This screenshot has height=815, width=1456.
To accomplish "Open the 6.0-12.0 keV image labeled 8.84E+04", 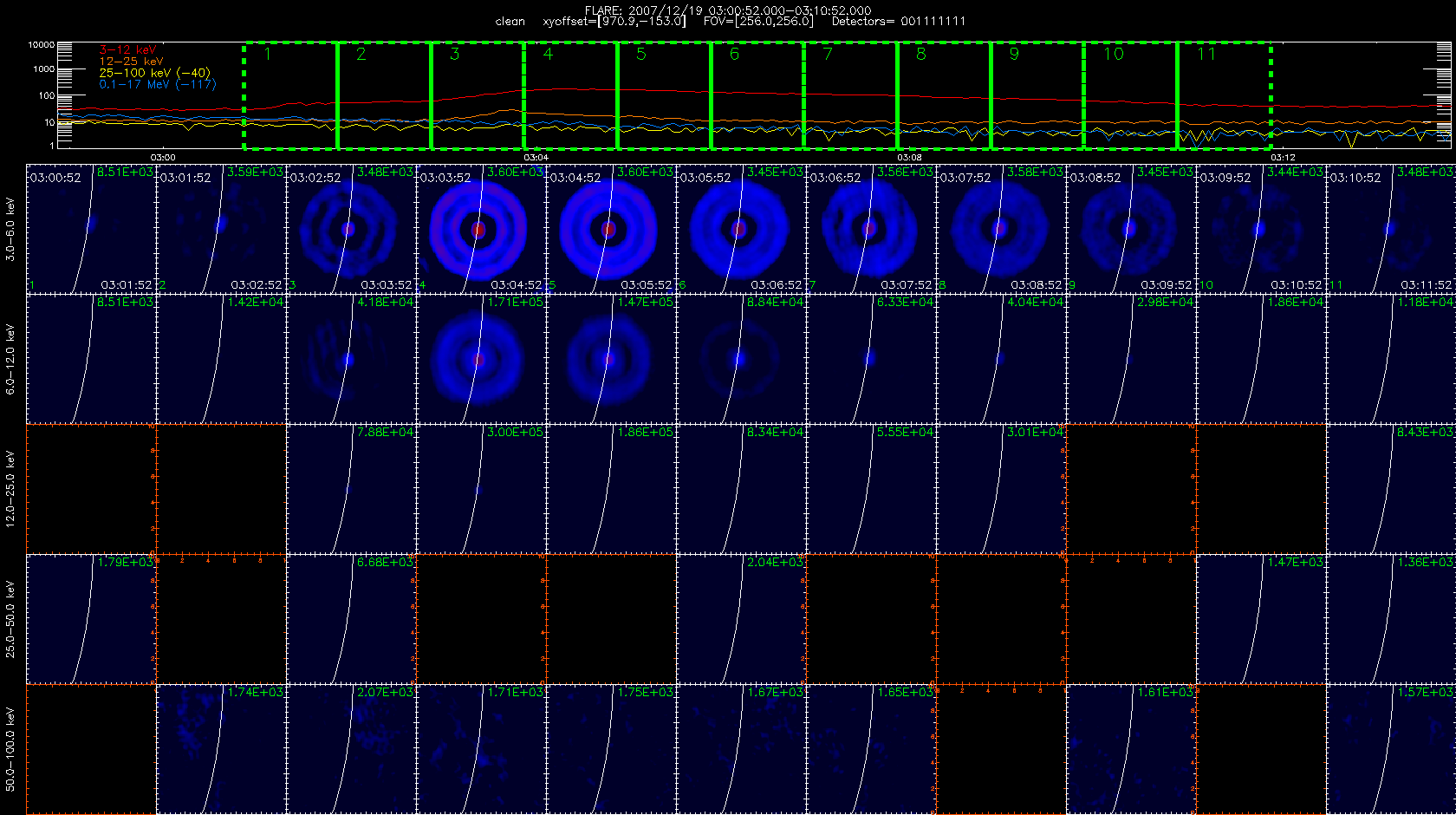I will coord(741,359).
